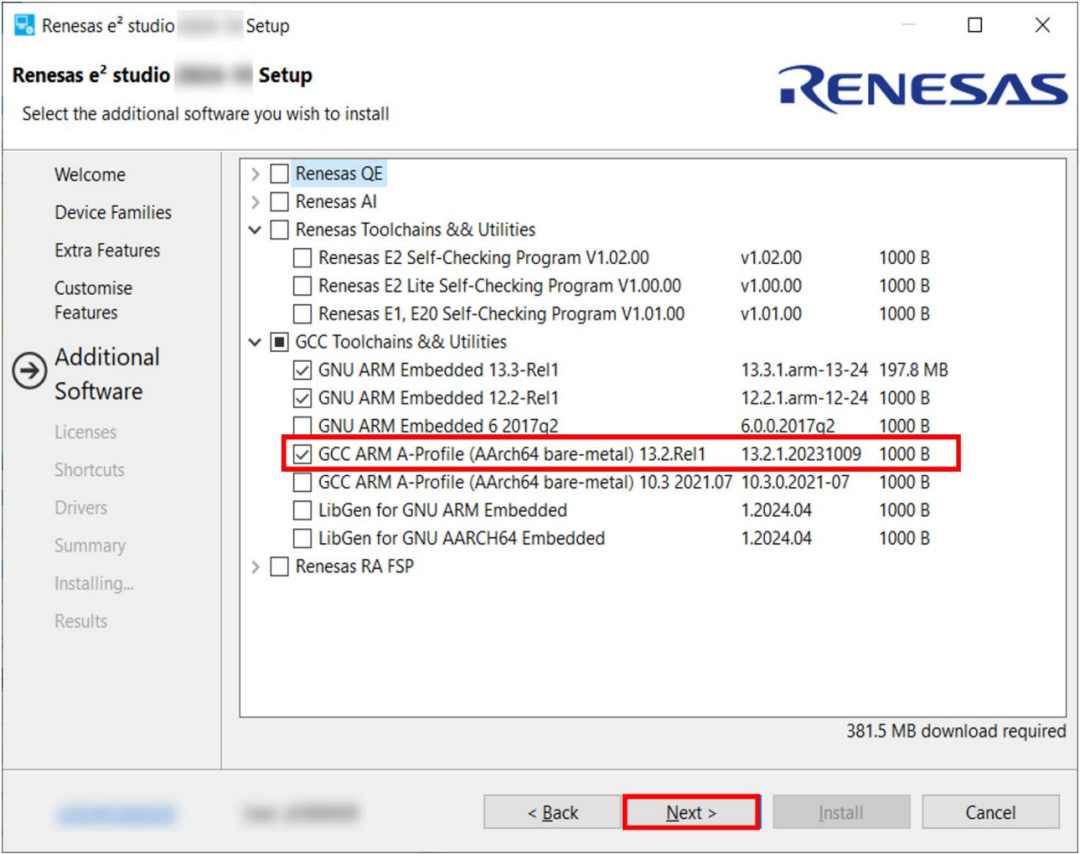Open the Device Families step
The image size is (1080, 854).
click(x=113, y=212)
